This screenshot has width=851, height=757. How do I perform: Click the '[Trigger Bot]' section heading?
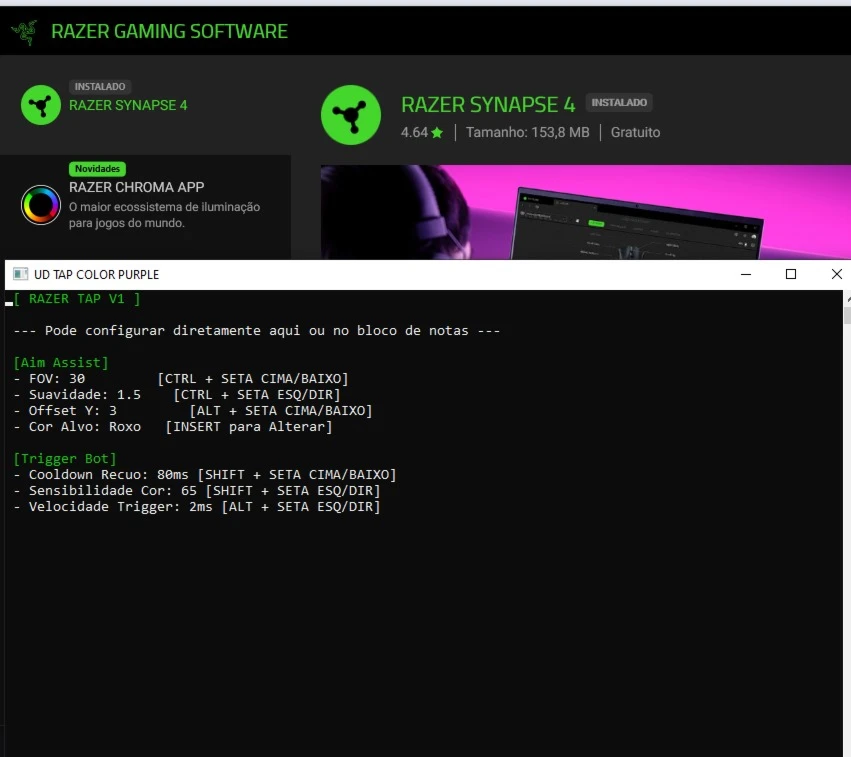click(x=65, y=459)
